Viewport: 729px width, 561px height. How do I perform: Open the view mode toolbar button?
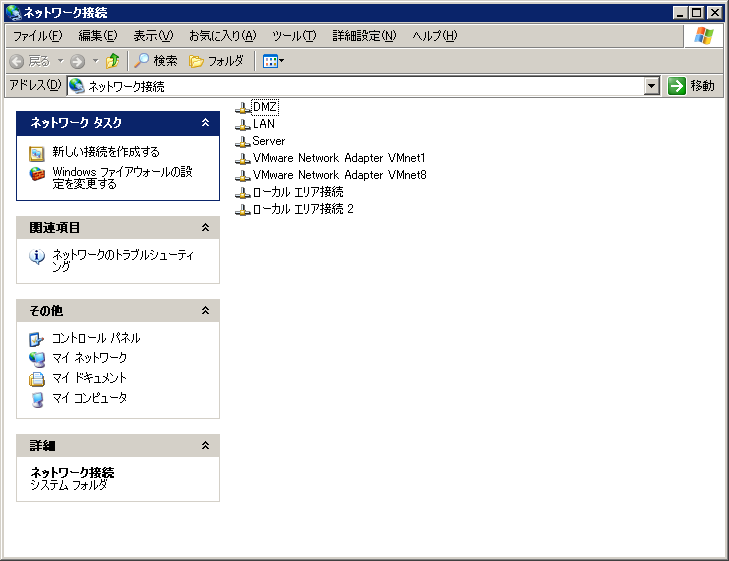(273, 61)
